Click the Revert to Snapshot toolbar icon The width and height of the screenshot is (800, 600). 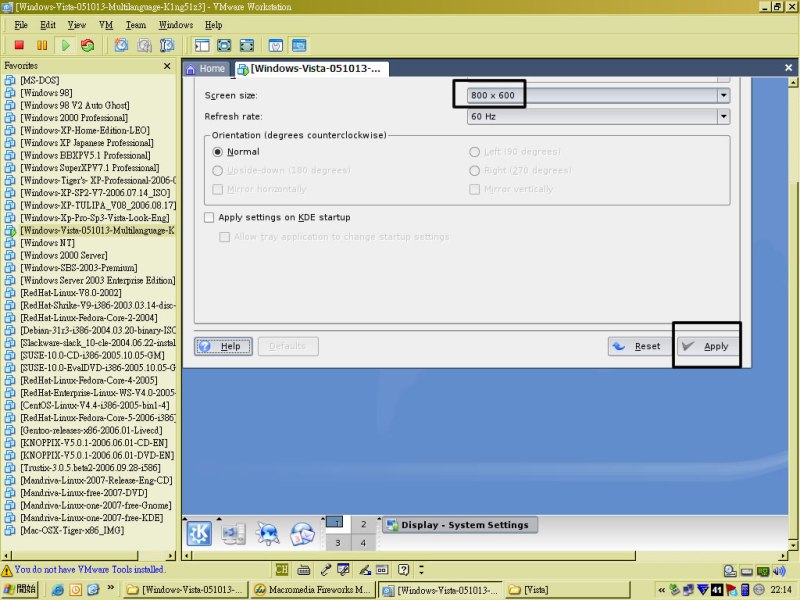[144, 45]
